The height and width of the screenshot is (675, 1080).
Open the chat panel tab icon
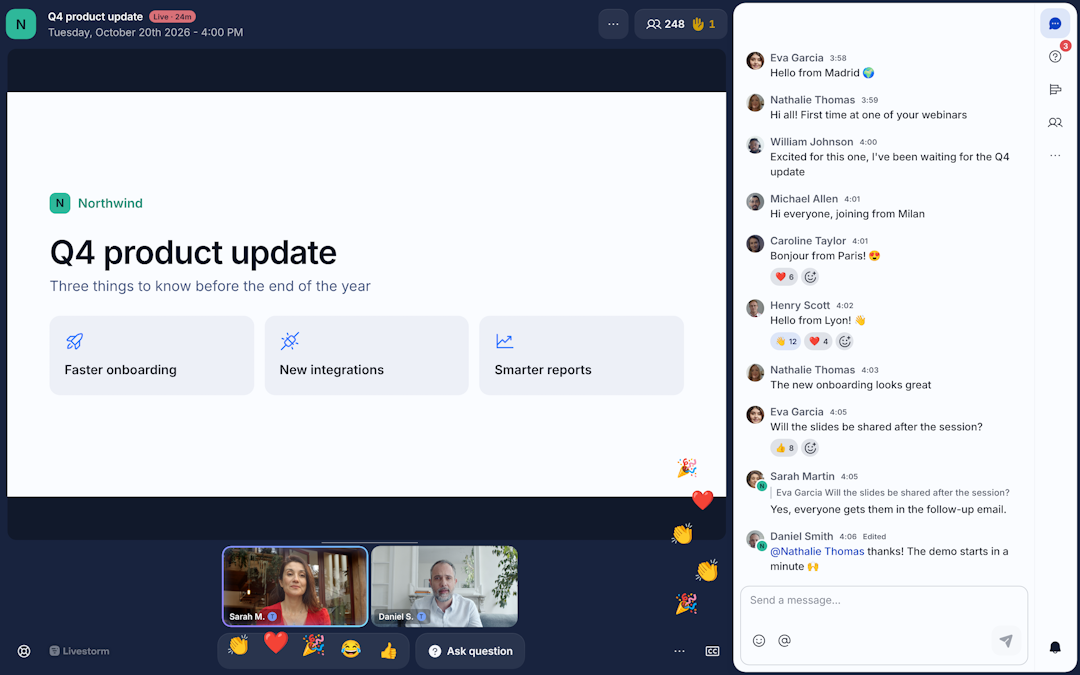pos(1055,23)
